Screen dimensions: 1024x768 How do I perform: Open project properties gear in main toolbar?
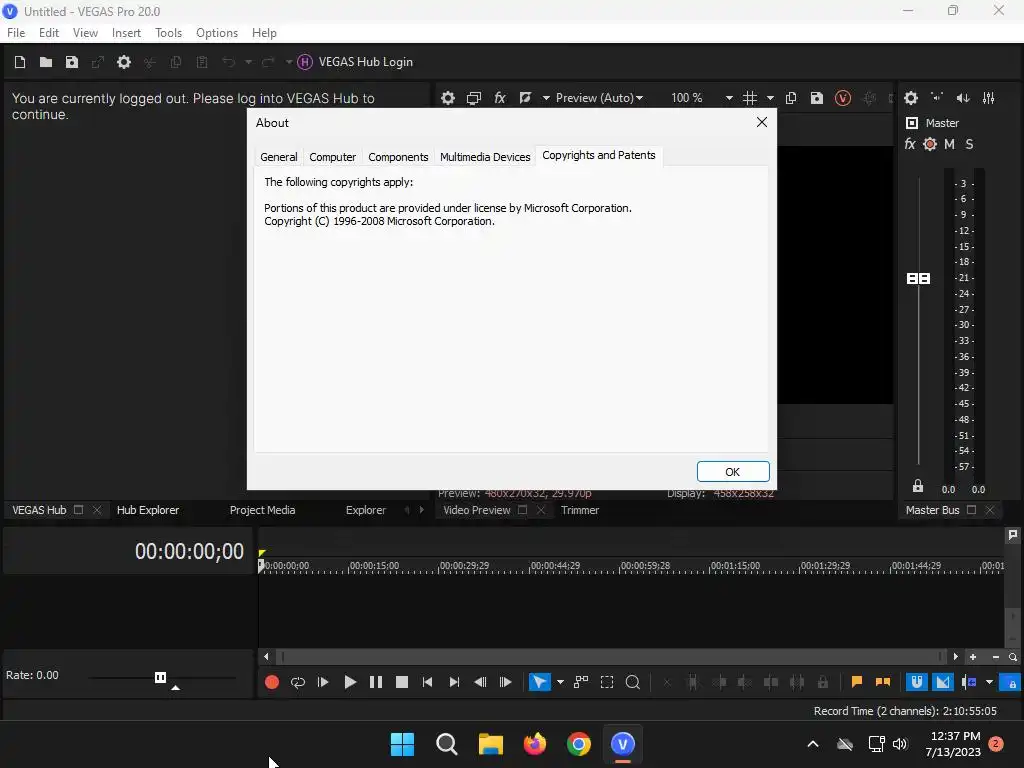coord(123,62)
